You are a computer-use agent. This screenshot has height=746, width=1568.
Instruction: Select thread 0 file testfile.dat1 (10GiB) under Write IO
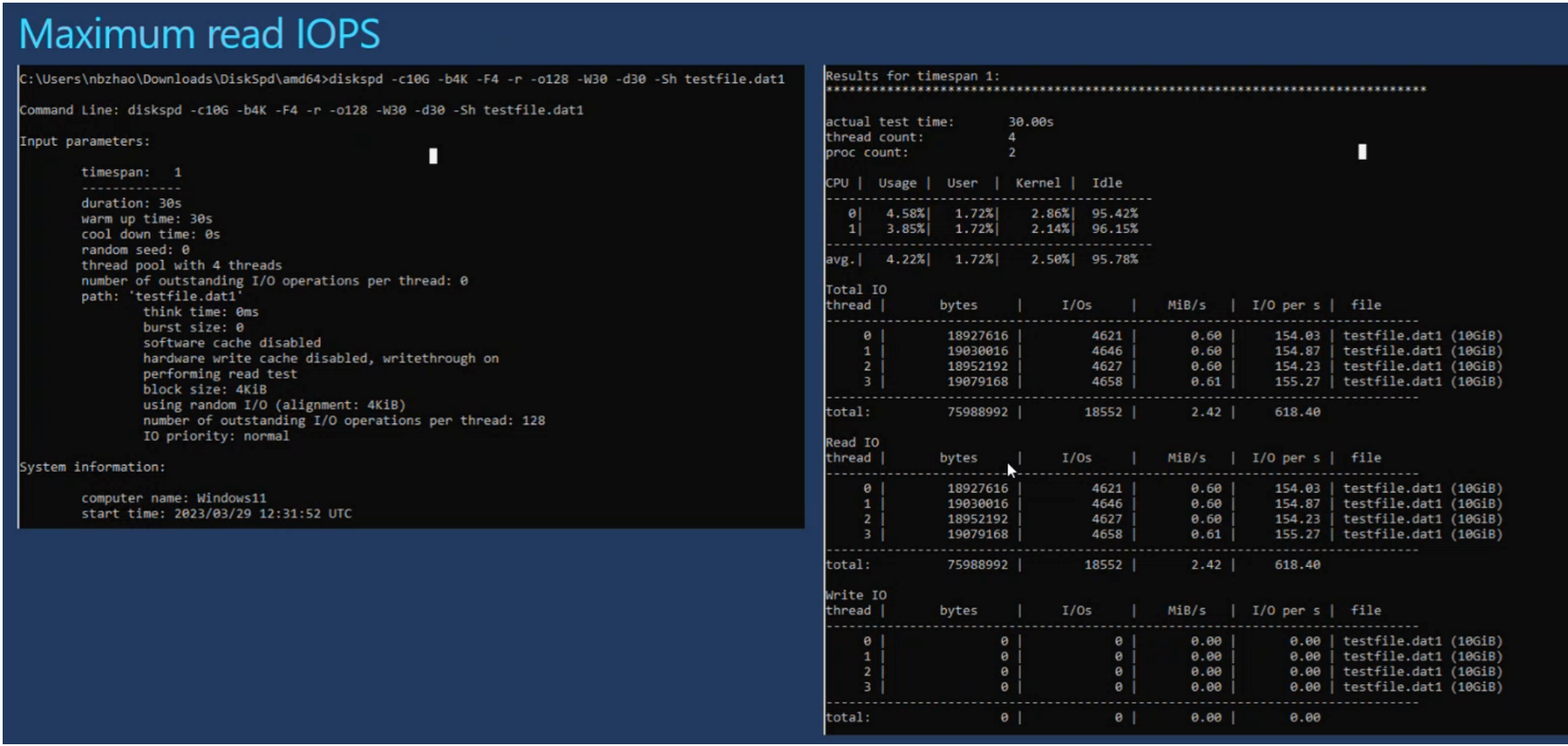(1423, 641)
